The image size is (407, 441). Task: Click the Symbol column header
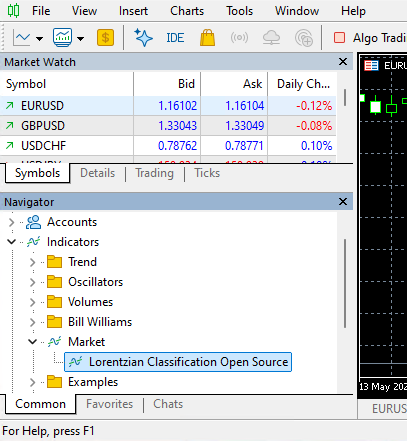pos(67,84)
